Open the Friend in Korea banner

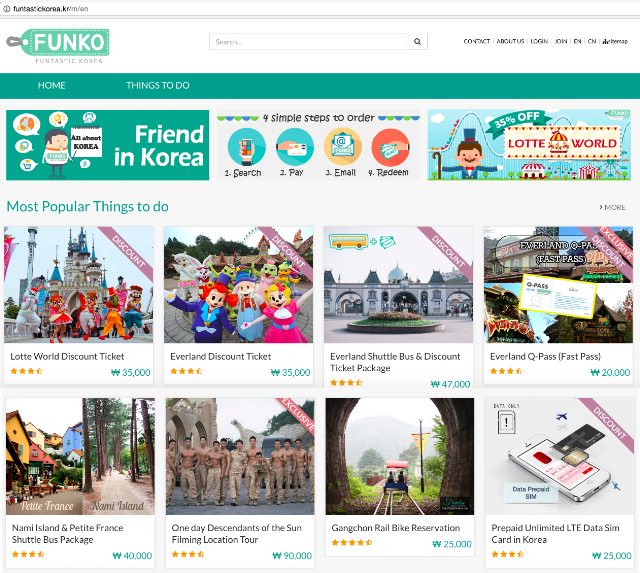tap(107, 145)
